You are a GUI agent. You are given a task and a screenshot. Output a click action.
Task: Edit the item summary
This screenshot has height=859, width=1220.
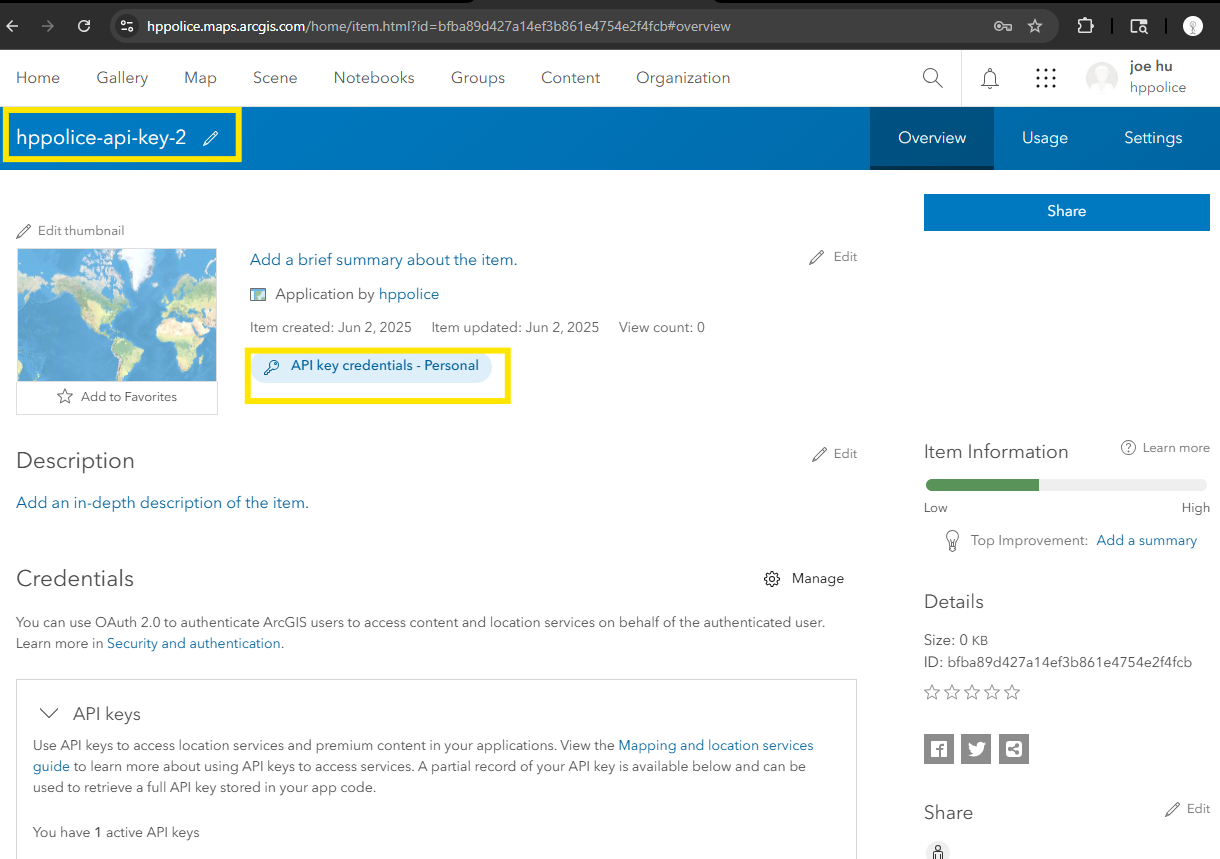[833, 257]
